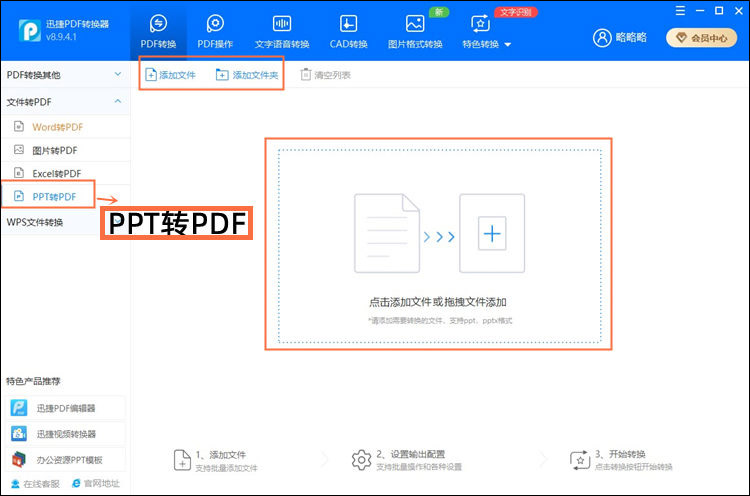Click the 添加文件夹 button
This screenshot has width=750, height=496.
point(247,75)
